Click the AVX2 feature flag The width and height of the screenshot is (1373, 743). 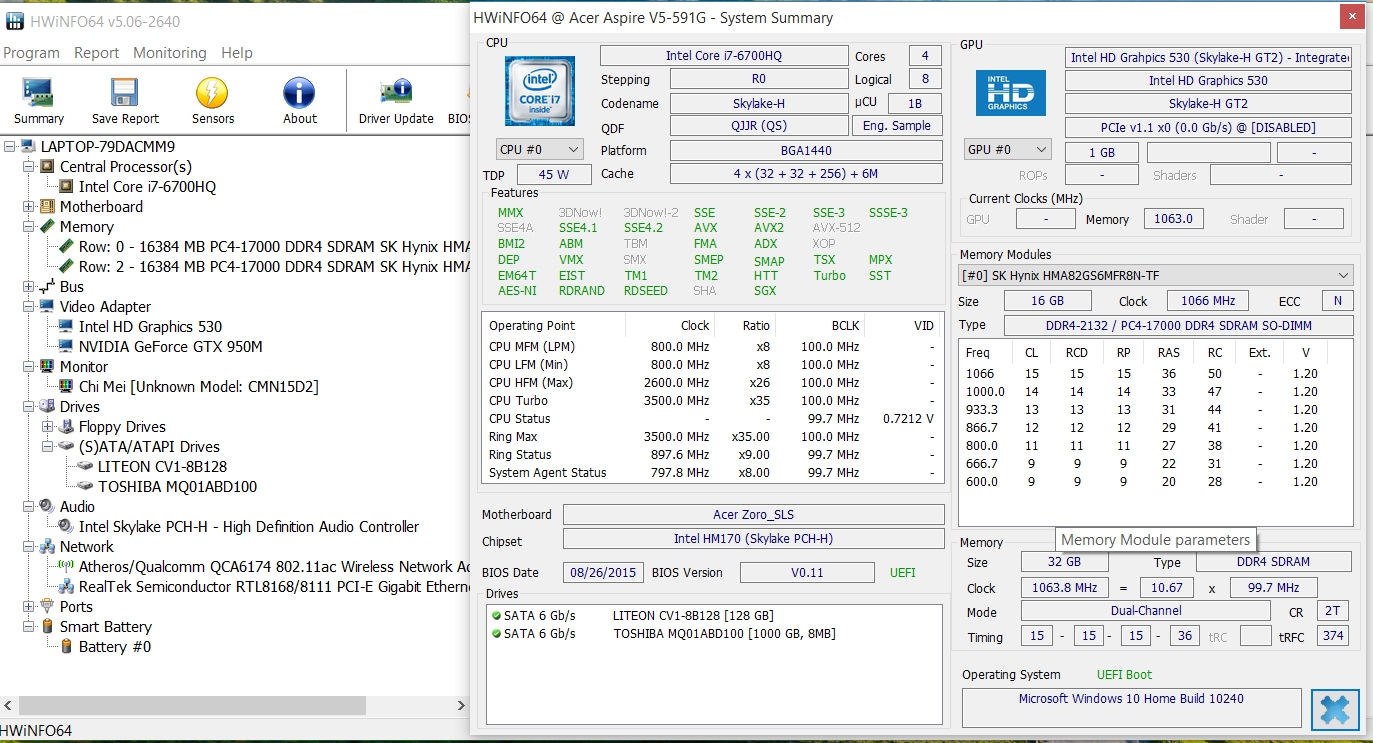[769, 228]
